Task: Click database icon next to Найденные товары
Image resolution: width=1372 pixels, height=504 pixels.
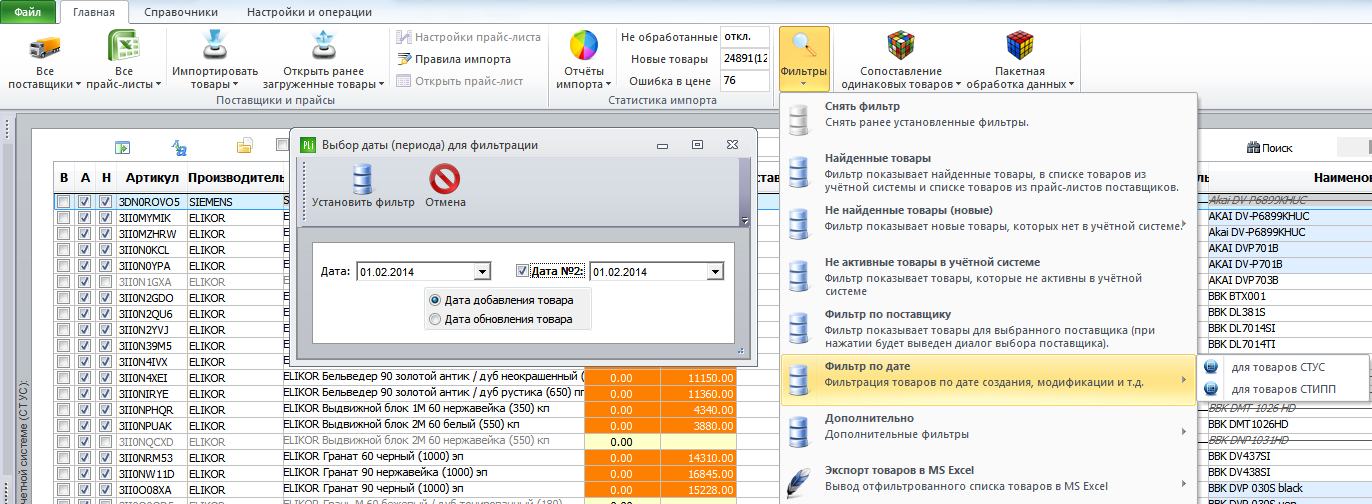Action: pyautogui.click(x=799, y=170)
